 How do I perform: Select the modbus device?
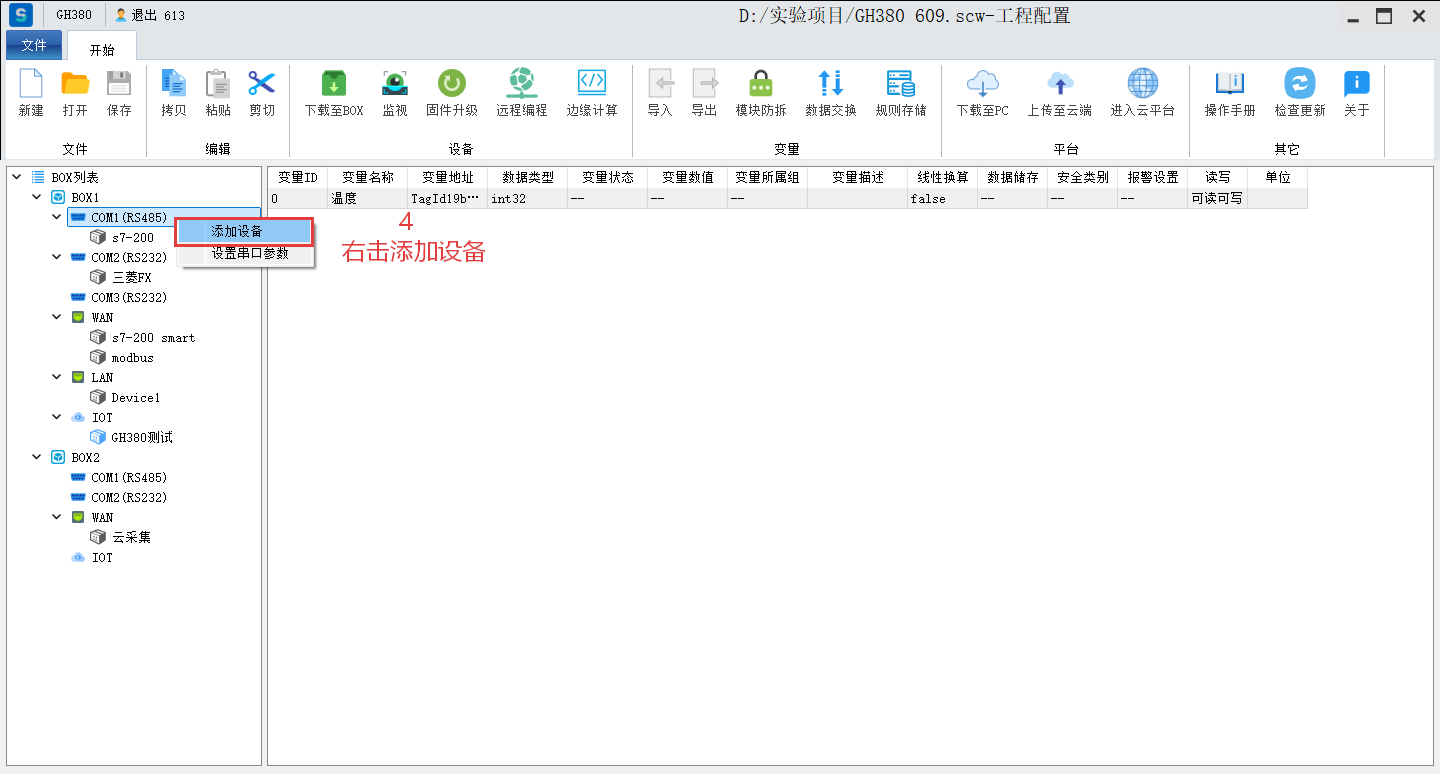tap(132, 358)
